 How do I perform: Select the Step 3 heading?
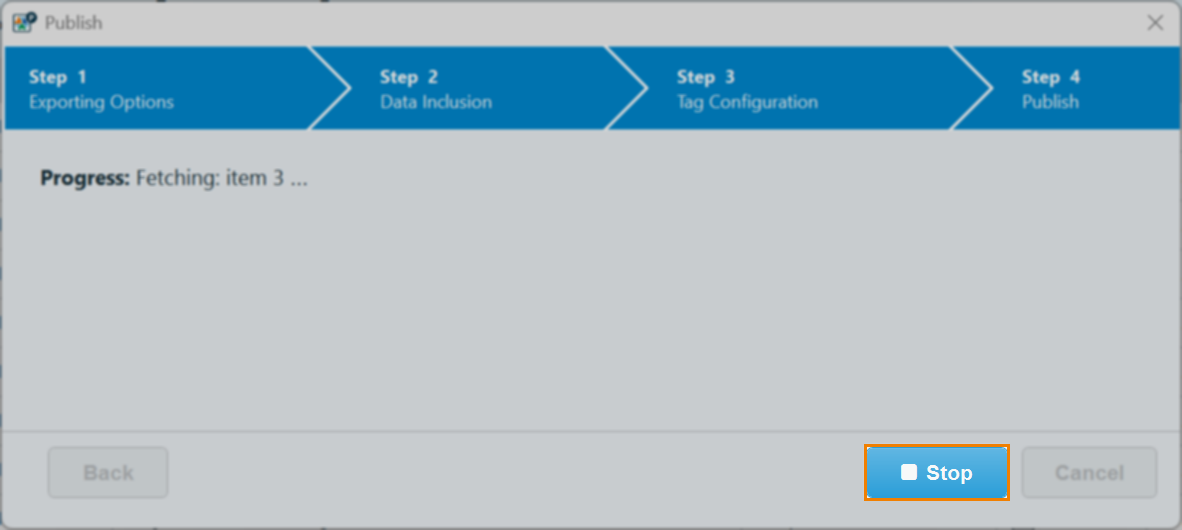pyautogui.click(x=706, y=77)
